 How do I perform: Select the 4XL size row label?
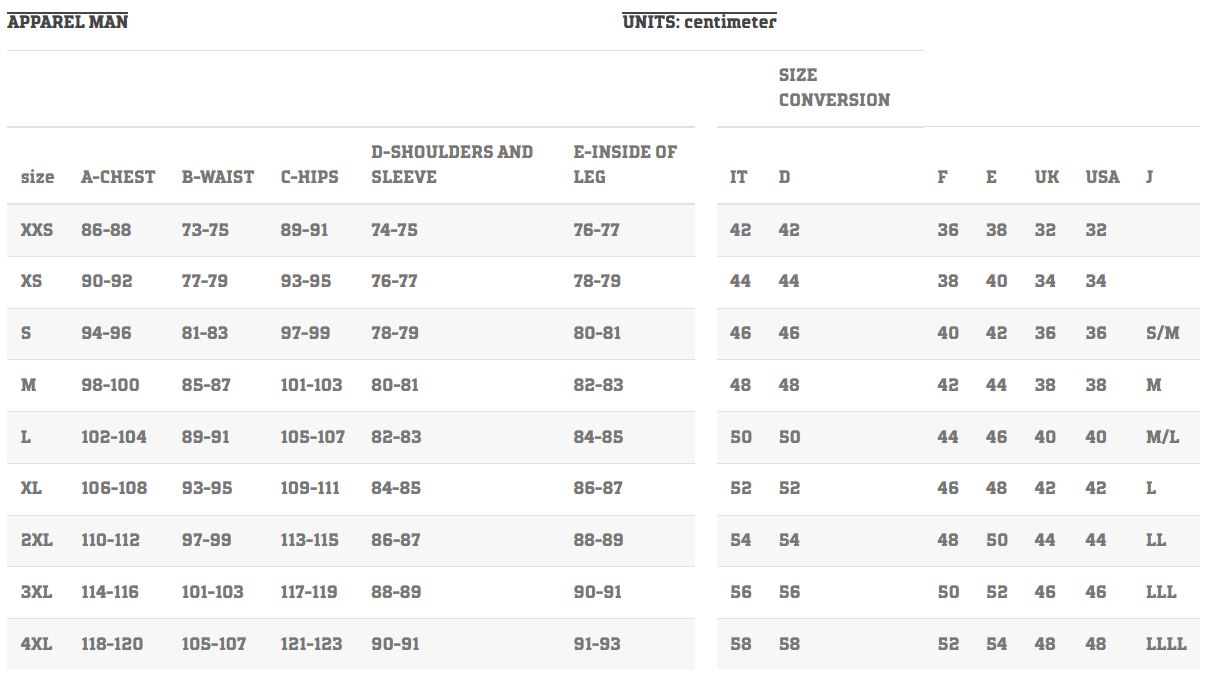coord(37,644)
